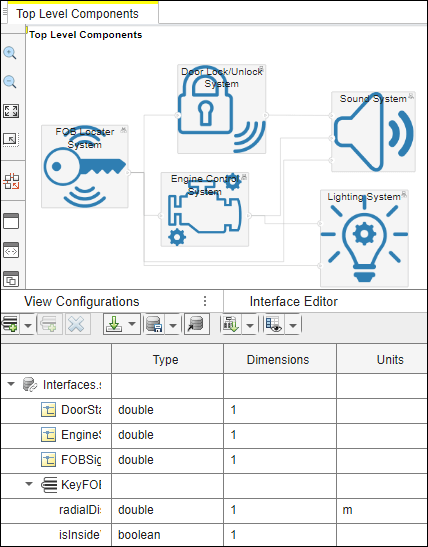
Task: Select the Sound System speaker component
Action: (373, 132)
